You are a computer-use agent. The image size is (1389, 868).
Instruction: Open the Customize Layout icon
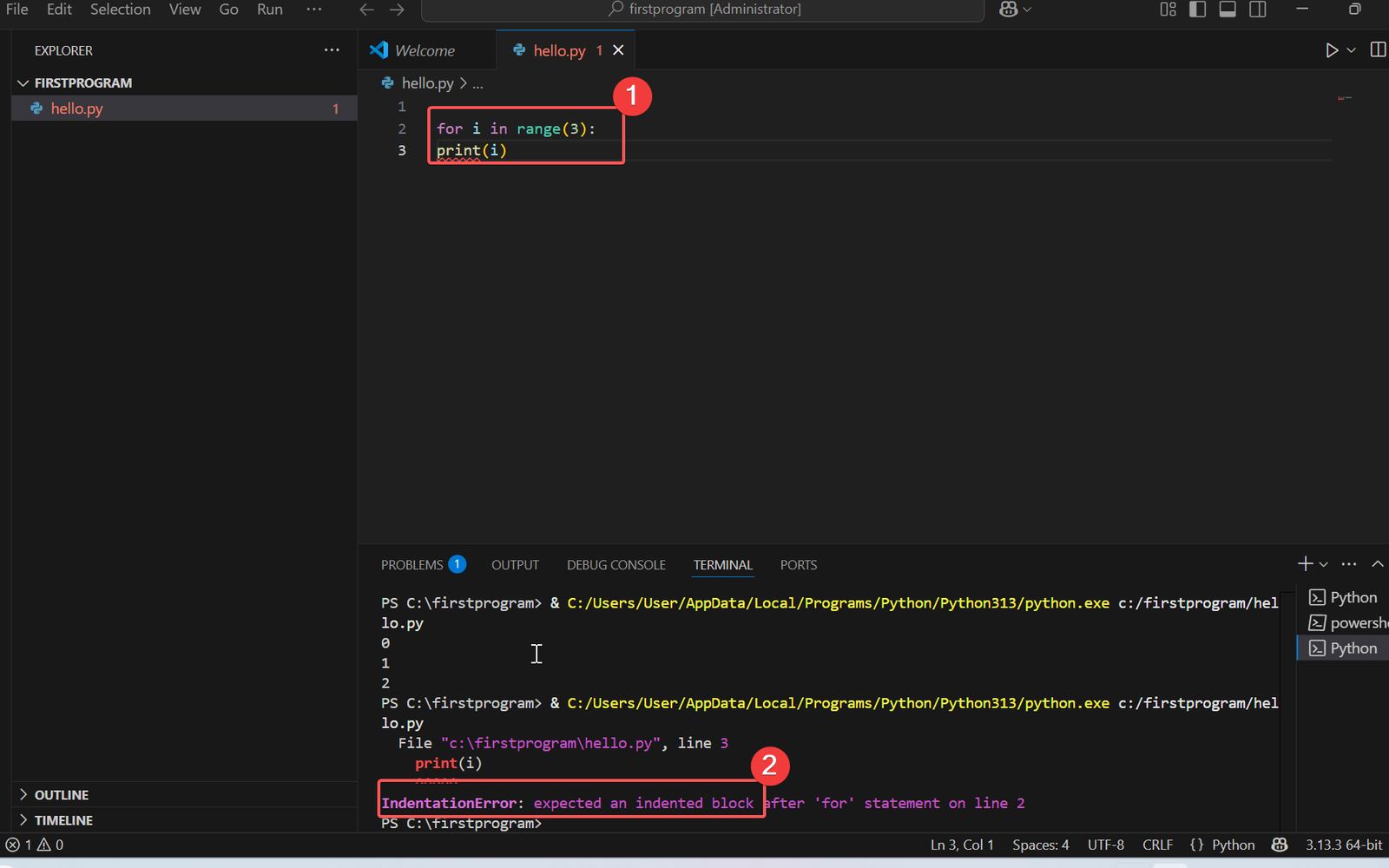pyautogui.click(x=1168, y=10)
